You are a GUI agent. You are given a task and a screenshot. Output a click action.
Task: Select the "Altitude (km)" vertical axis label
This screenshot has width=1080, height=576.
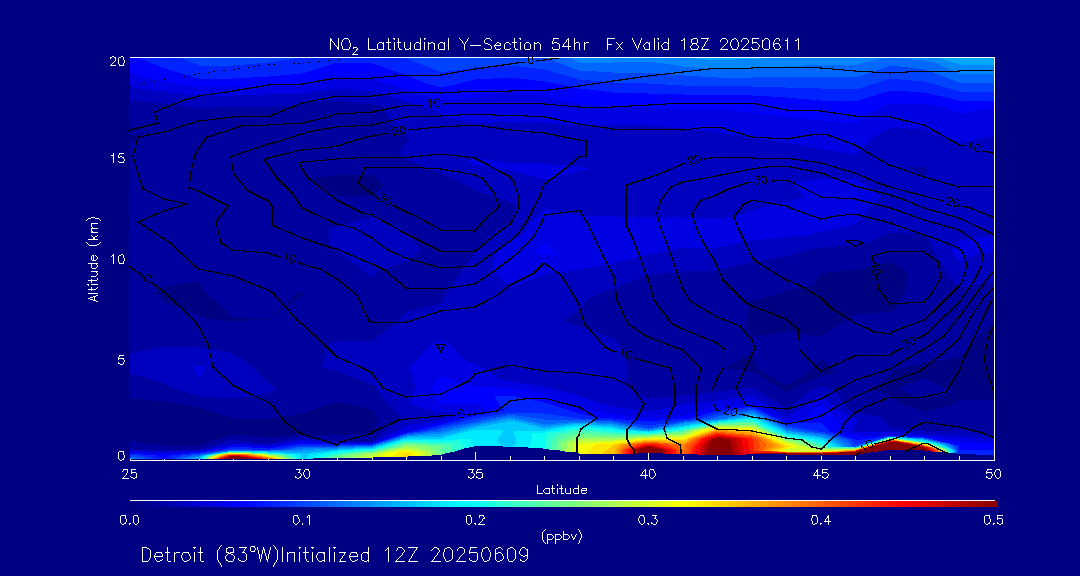pos(94,257)
